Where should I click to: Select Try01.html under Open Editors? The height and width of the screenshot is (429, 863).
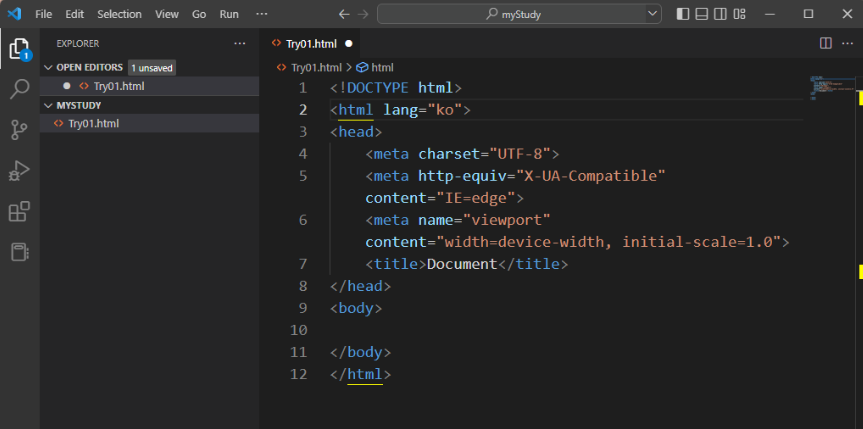(150, 86)
